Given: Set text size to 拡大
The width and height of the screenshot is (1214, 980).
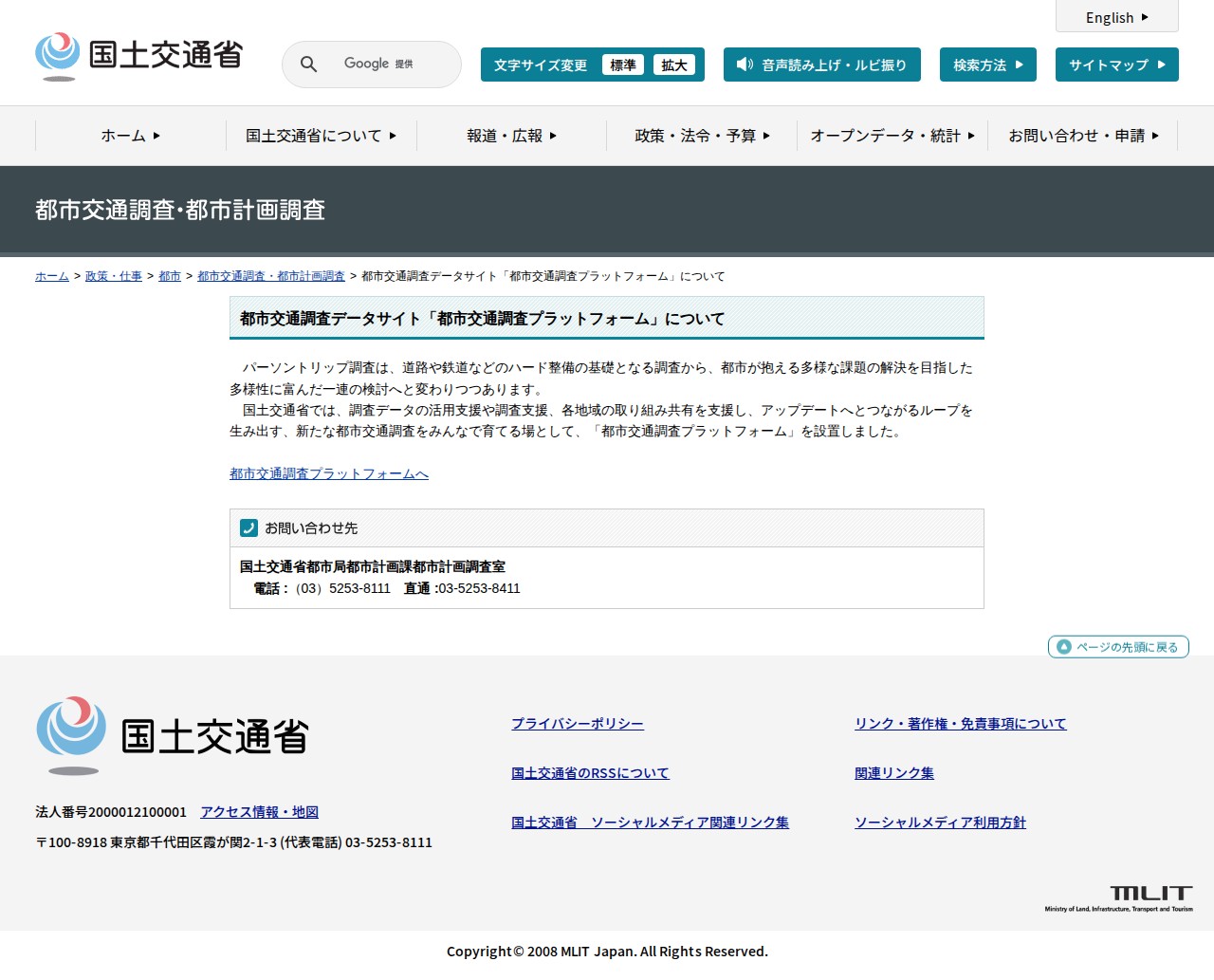Looking at the screenshot, I should 673,65.
